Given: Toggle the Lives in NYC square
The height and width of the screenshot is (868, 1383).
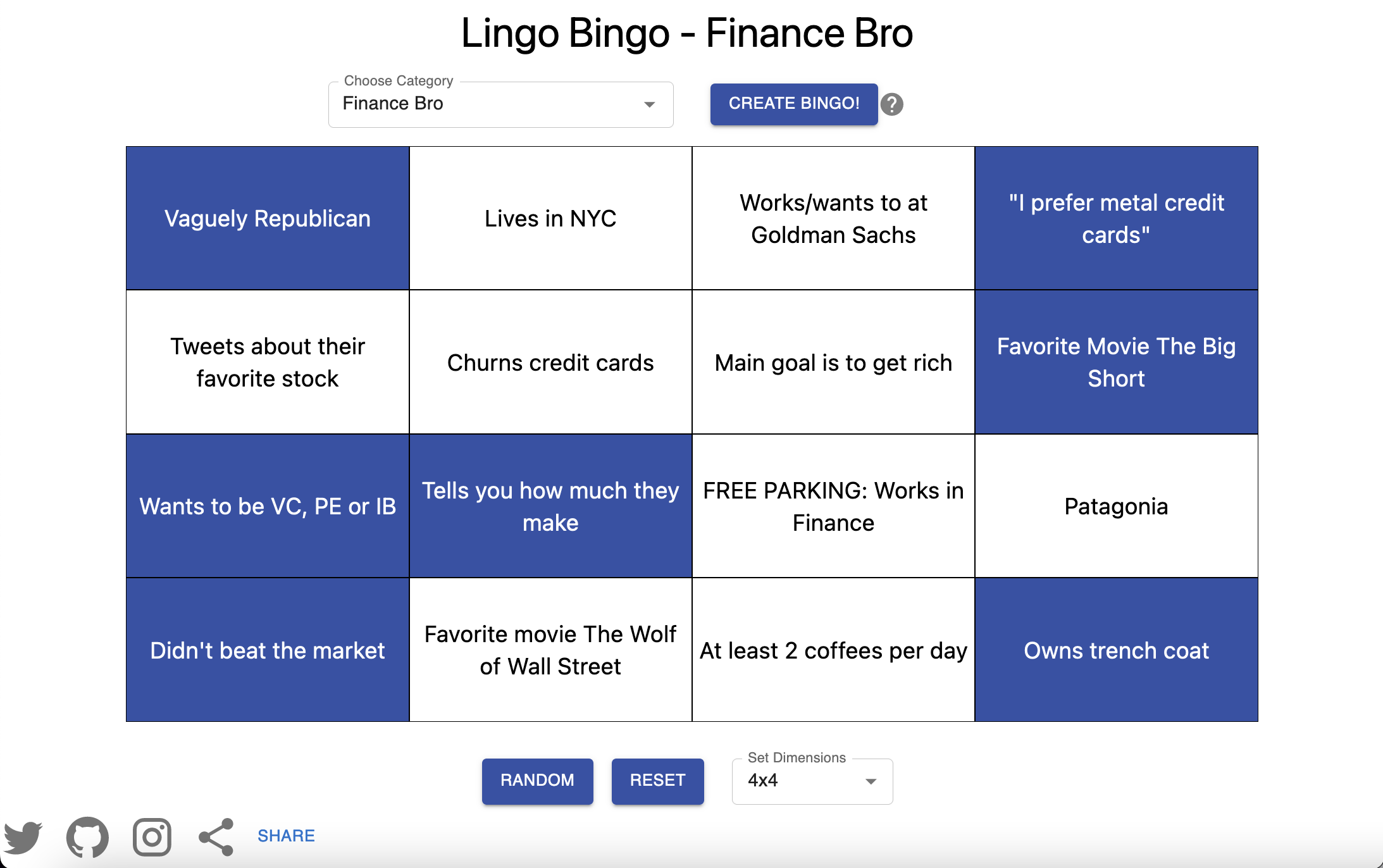Looking at the screenshot, I should tap(550, 218).
